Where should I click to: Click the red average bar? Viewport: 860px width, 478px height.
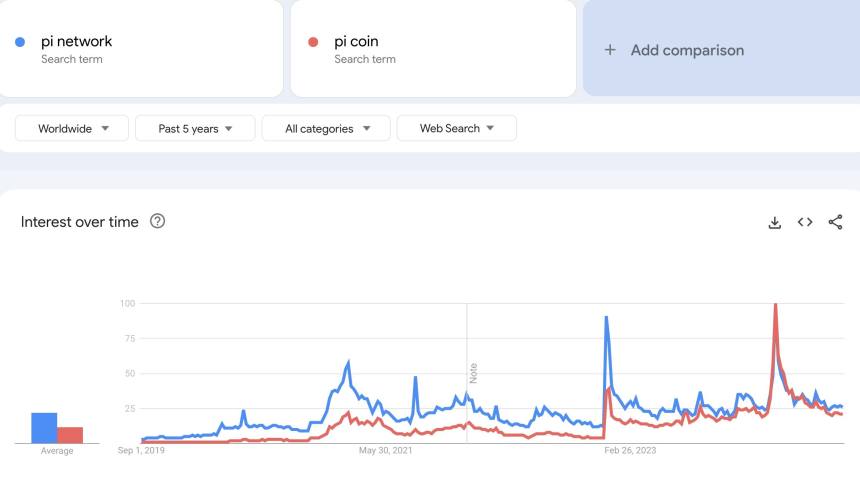[70, 434]
